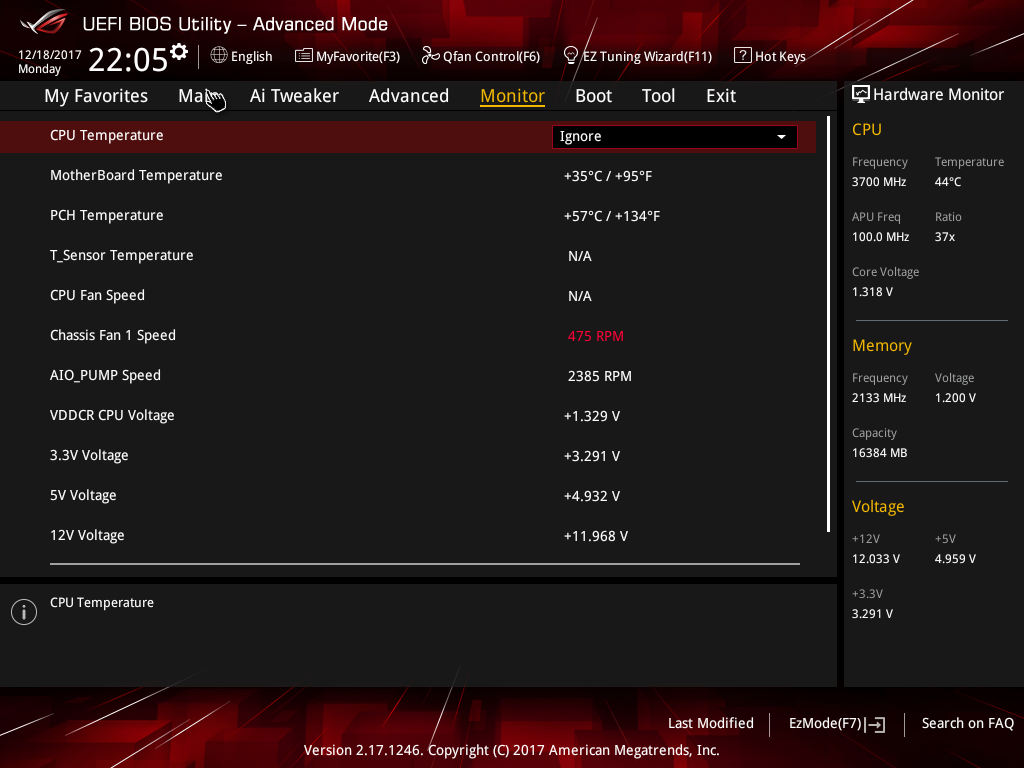The width and height of the screenshot is (1024, 768).
Task: Open the My Favorites tab
Action: click(96, 96)
